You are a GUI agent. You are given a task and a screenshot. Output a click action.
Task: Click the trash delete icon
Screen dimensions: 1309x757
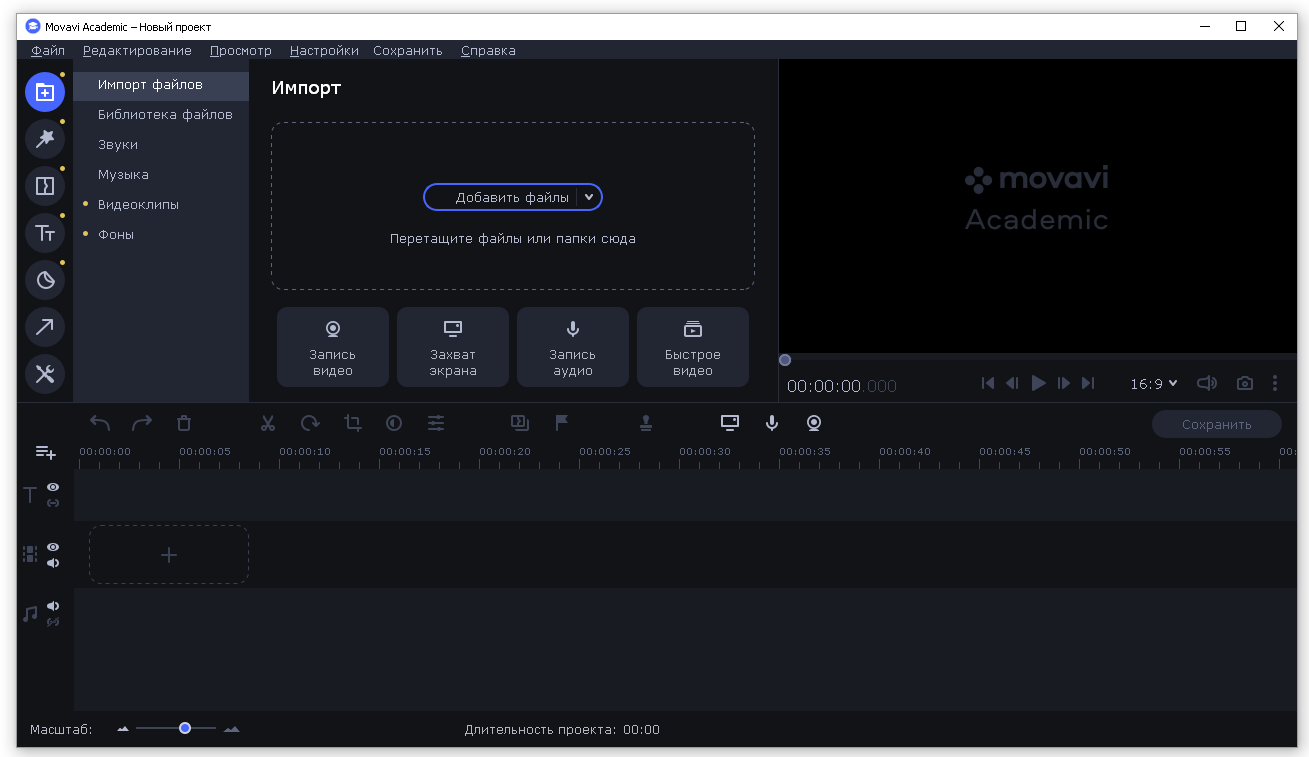pos(184,423)
